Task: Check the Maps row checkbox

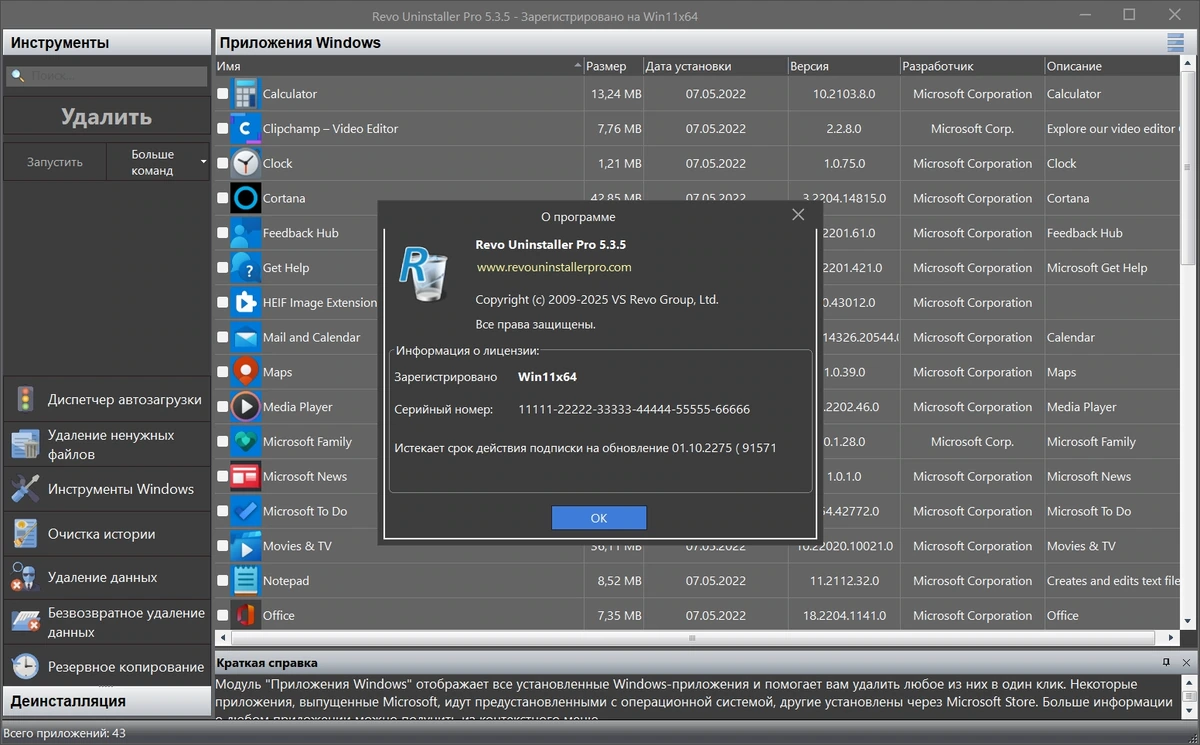Action: point(223,372)
